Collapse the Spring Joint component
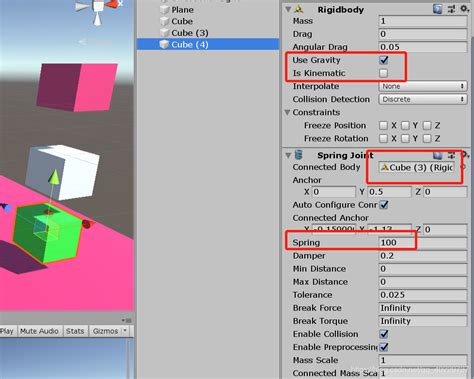The width and height of the screenshot is (474, 379). (288, 155)
